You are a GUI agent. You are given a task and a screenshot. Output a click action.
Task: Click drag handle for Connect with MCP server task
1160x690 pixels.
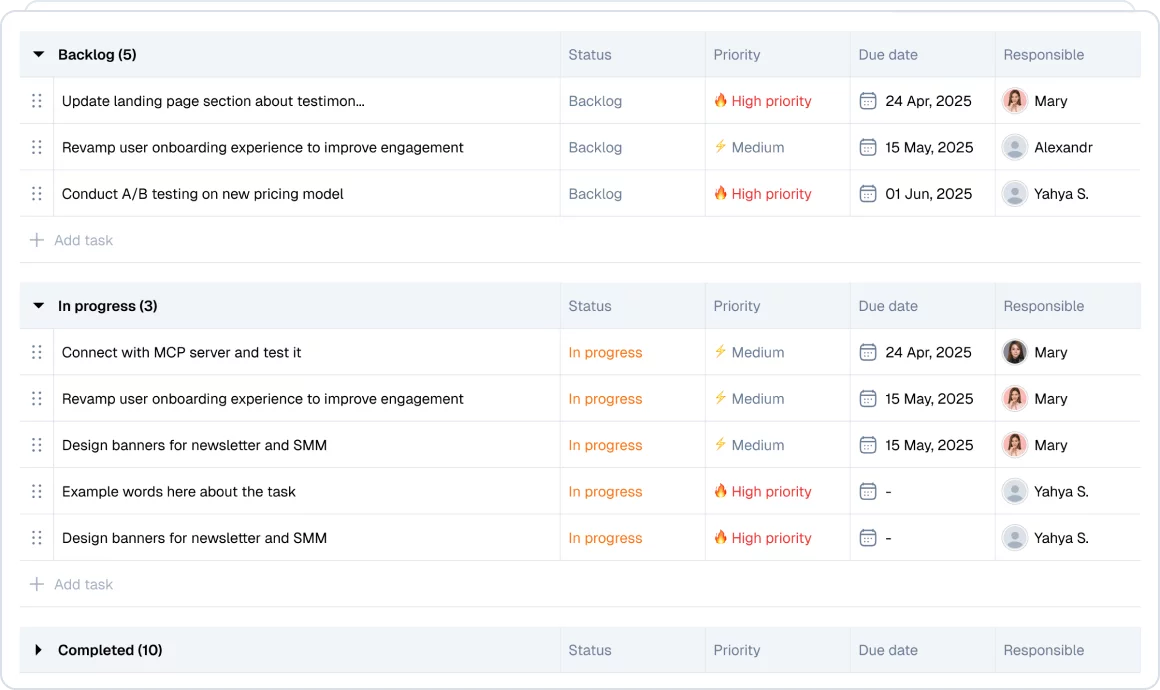click(37, 352)
